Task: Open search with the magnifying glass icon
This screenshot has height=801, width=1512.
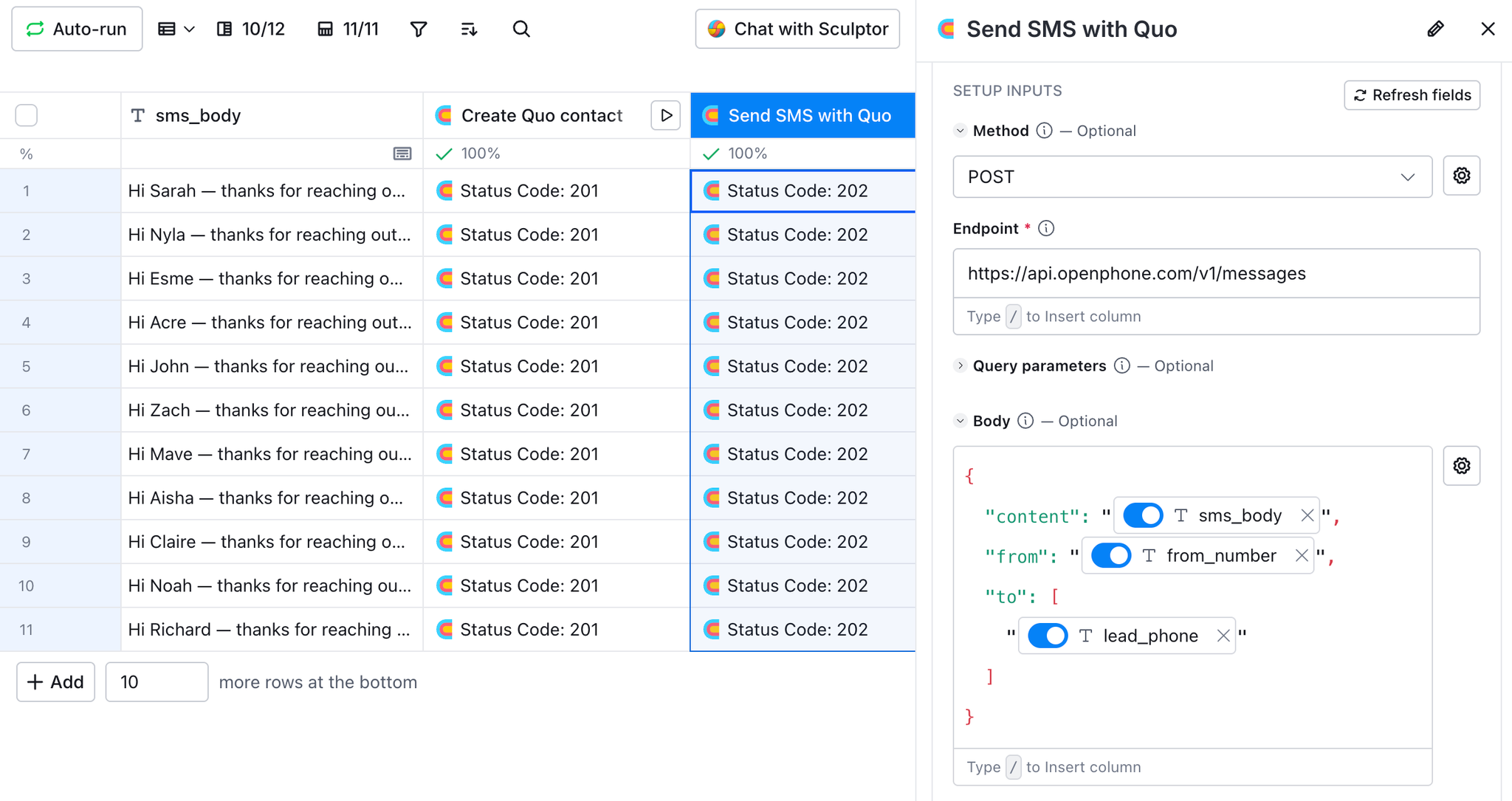Action: (x=521, y=29)
